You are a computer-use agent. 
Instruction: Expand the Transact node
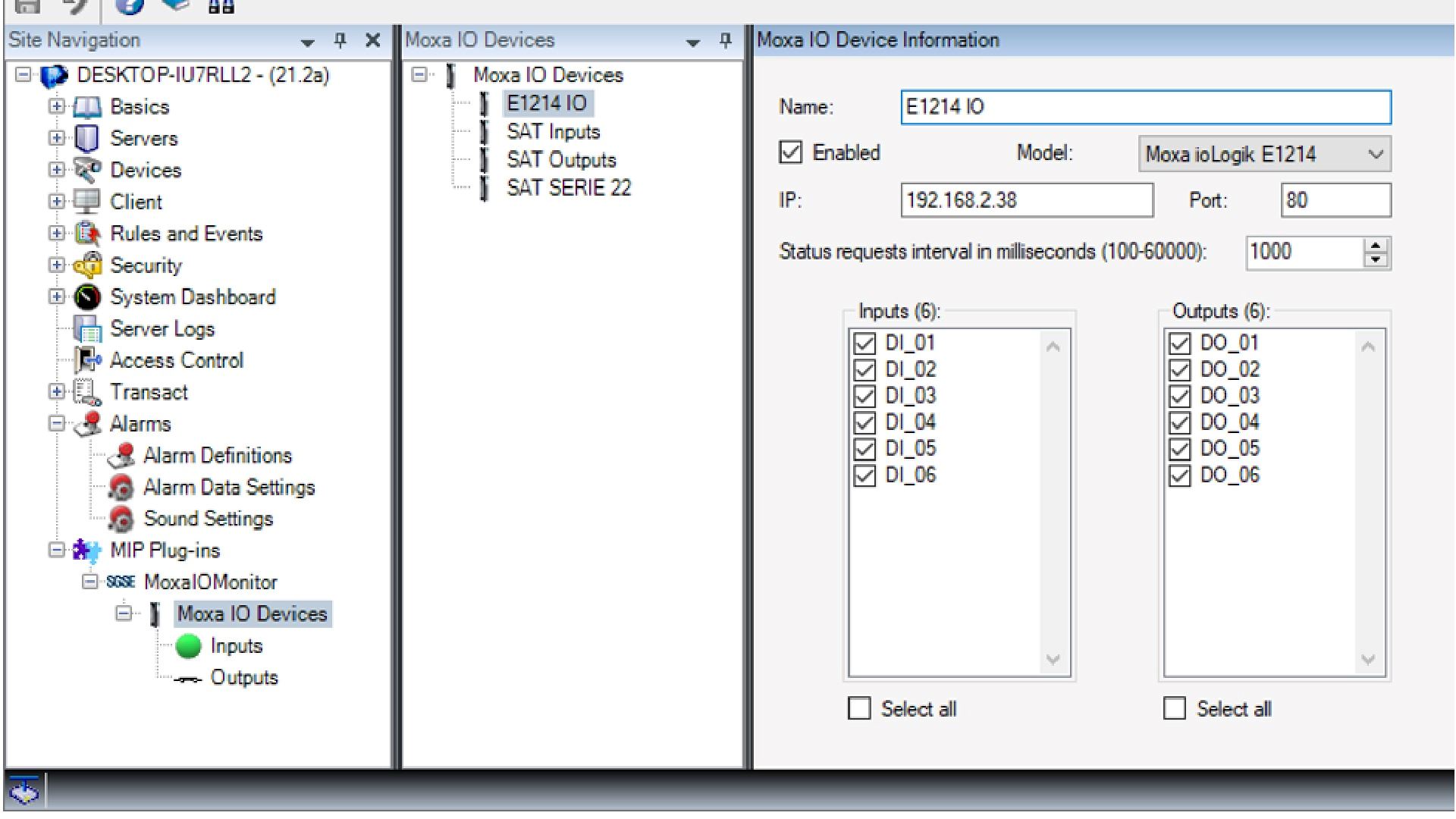[57, 391]
